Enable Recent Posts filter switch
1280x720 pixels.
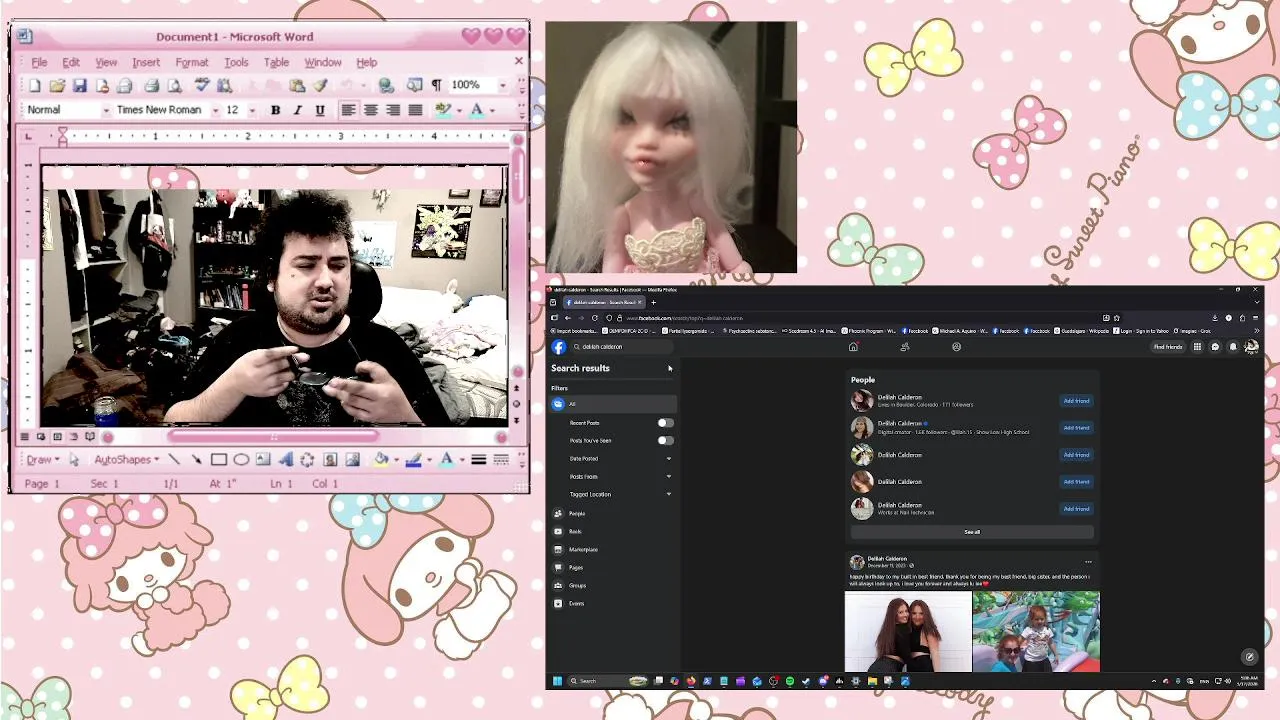coord(665,423)
